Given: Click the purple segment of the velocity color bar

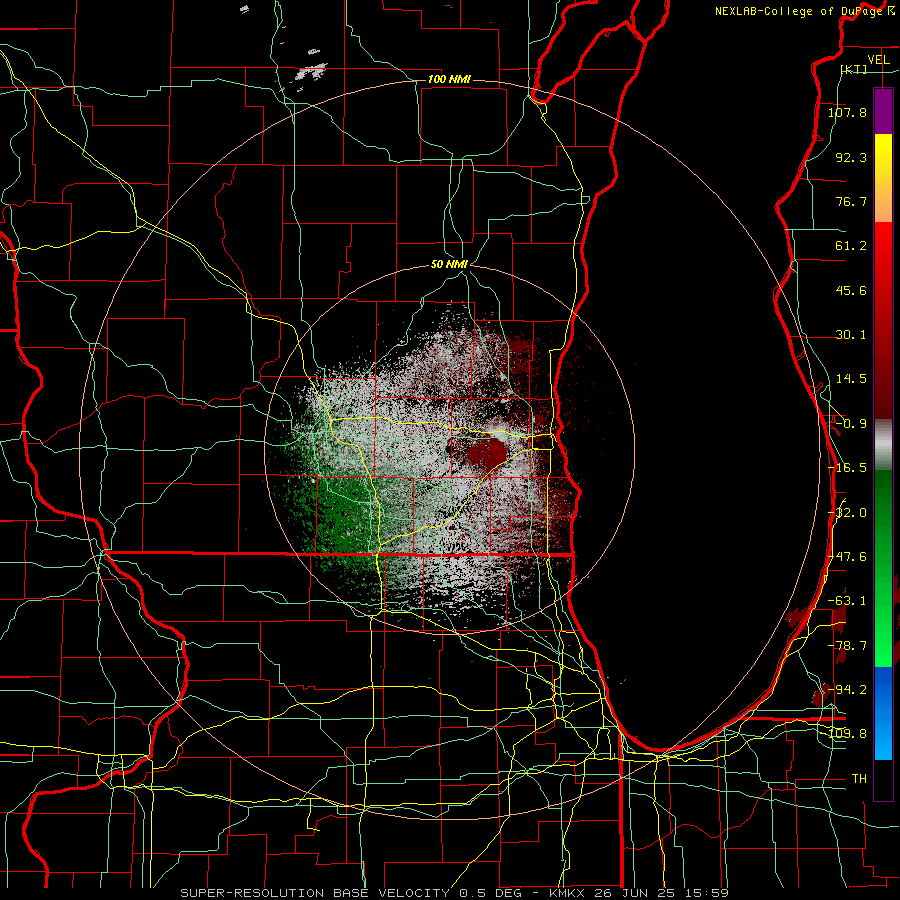Looking at the screenshot, I should coord(883,111).
